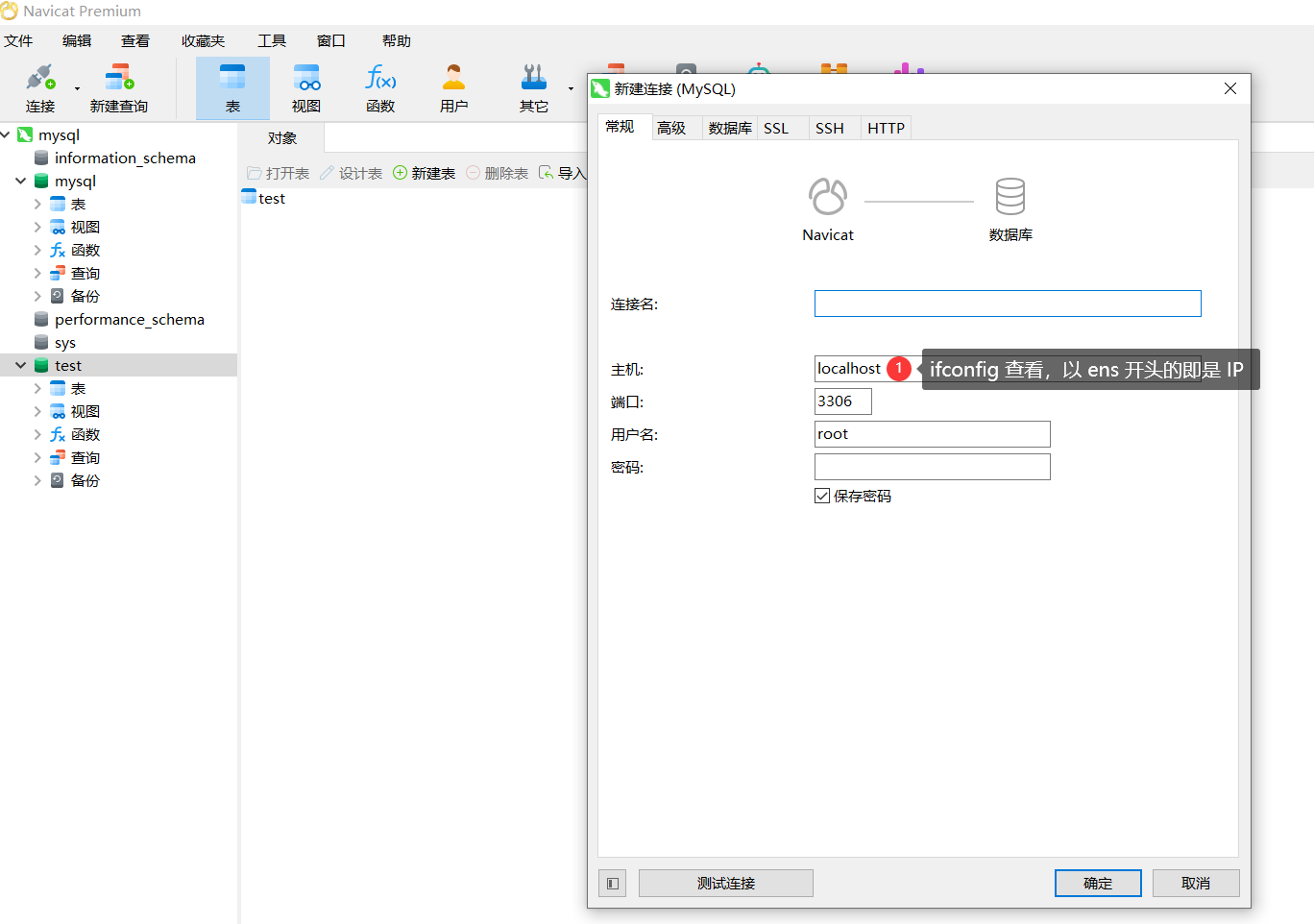This screenshot has width=1314, height=924.
Task: Collapse the test database node
Action: (x=21, y=365)
